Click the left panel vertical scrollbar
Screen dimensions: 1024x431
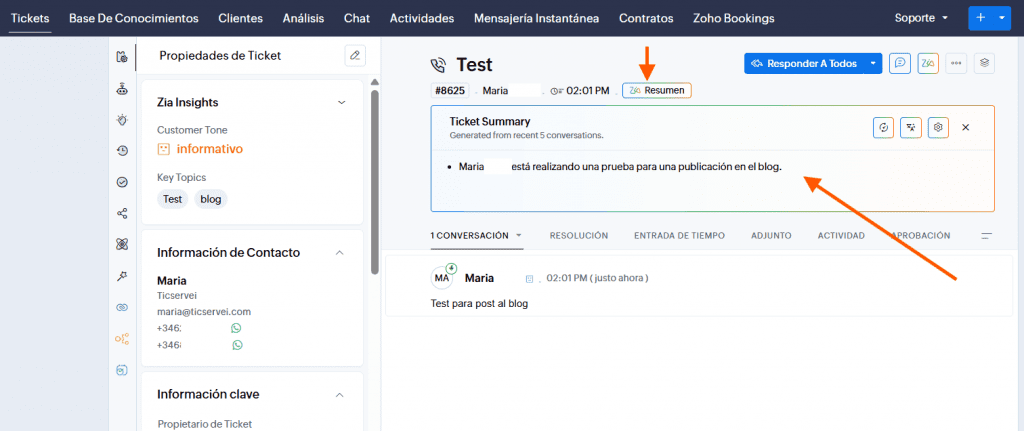375,170
